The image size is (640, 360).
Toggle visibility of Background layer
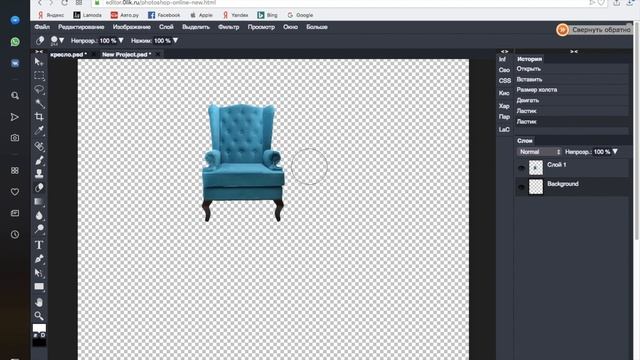point(521,187)
